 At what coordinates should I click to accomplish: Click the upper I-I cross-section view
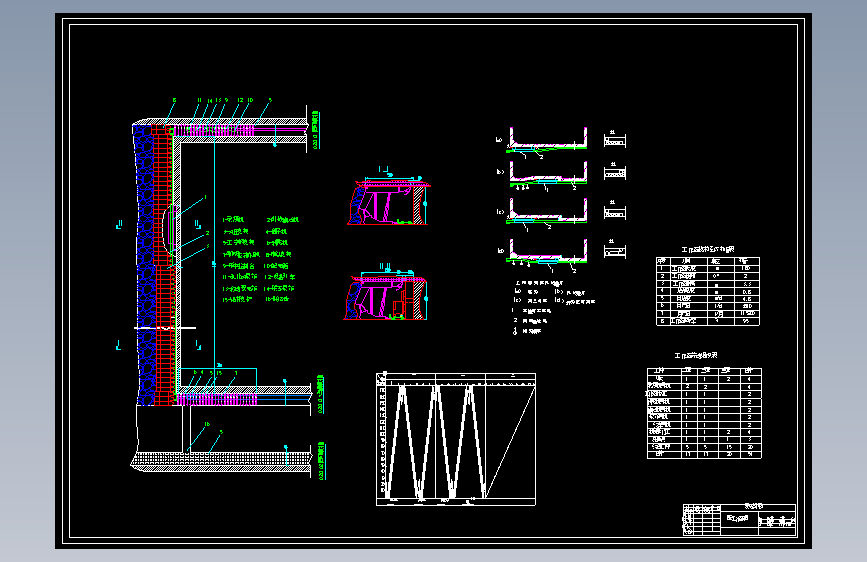point(389,196)
